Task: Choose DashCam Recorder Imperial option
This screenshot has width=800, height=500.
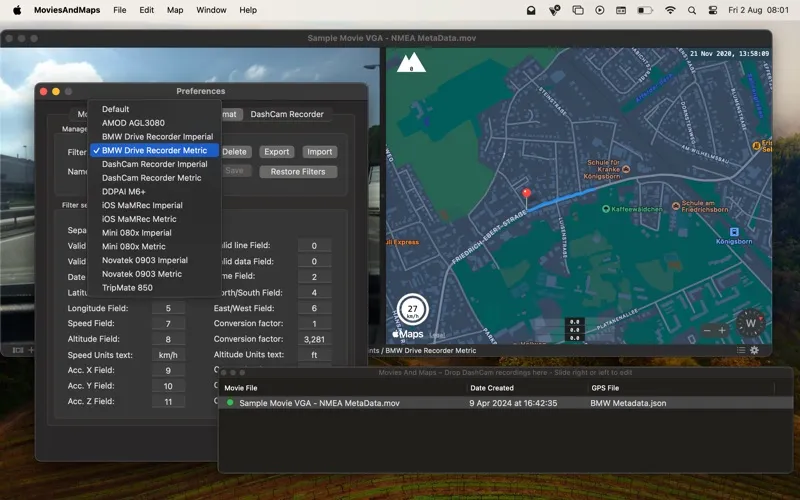Action: click(155, 164)
